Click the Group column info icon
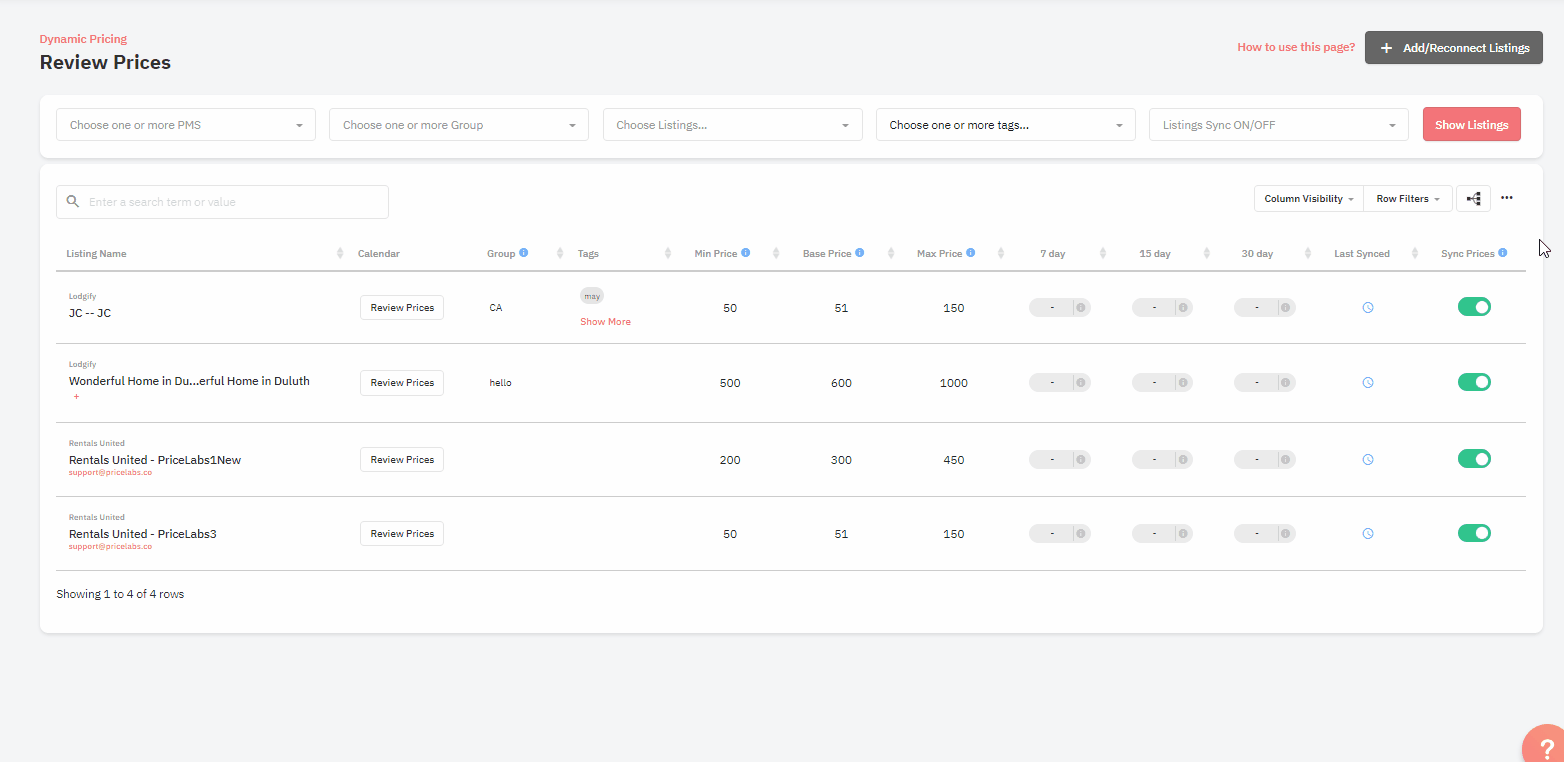This screenshot has width=1564, height=762. (524, 253)
